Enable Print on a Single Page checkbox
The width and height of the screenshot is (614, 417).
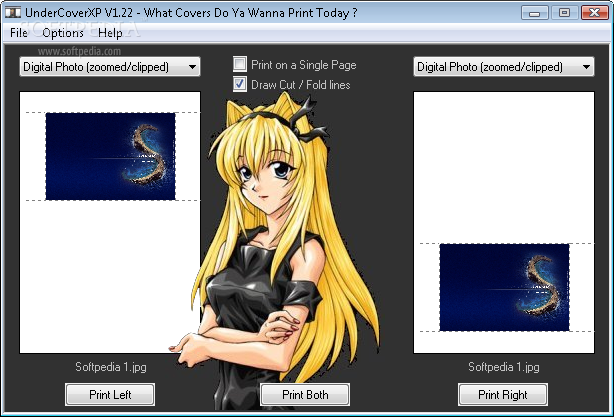pos(240,64)
